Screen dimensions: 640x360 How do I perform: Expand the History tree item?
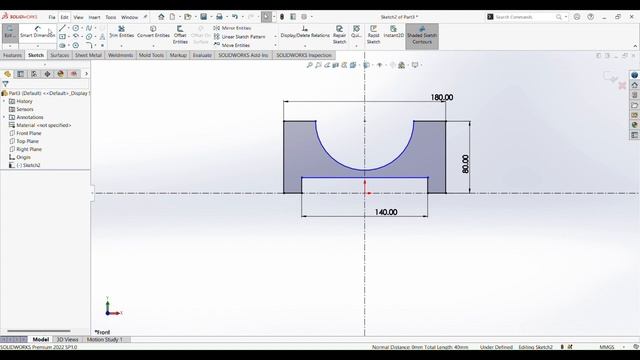tap(4, 101)
